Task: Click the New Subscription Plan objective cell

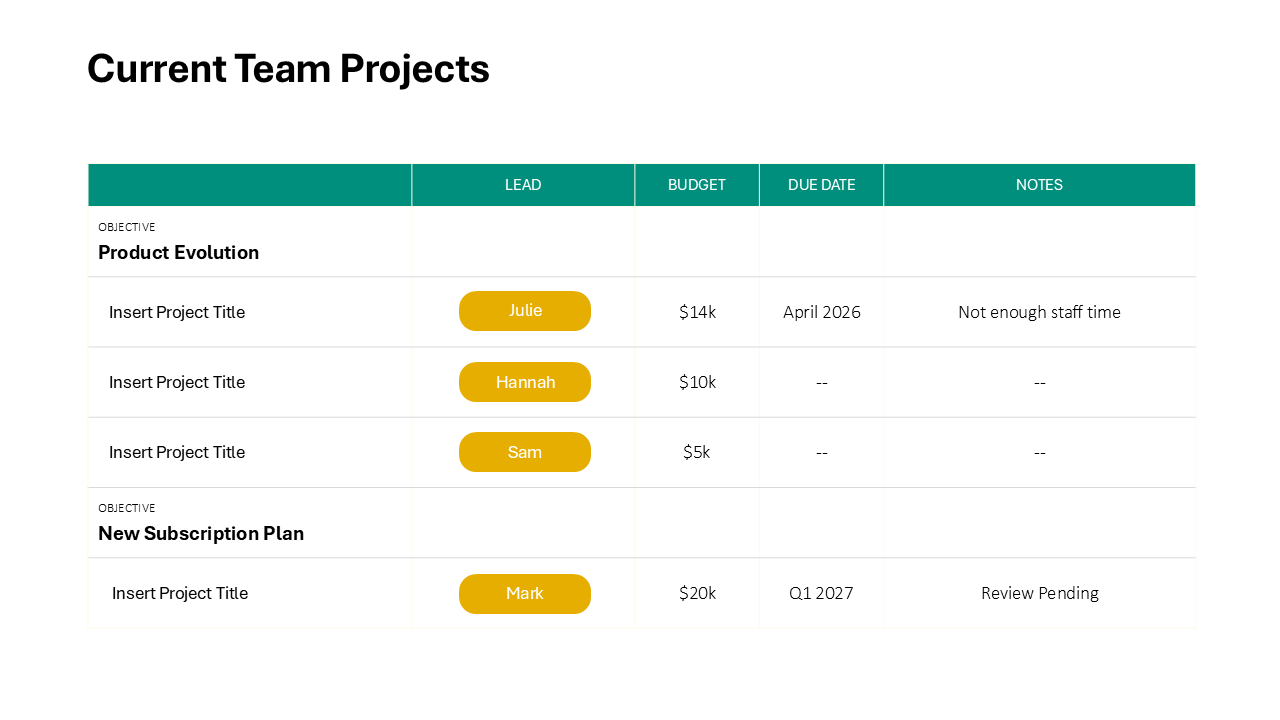Action: pos(201,533)
